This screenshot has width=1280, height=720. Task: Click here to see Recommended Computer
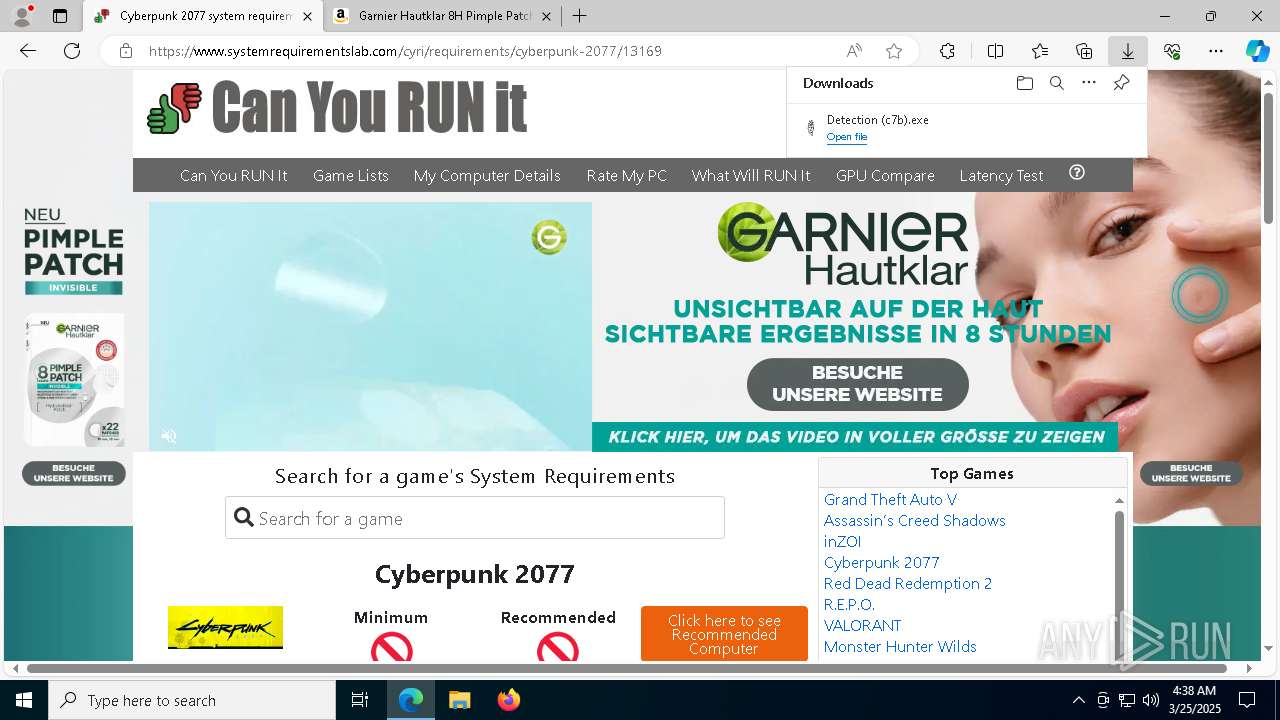click(x=724, y=634)
